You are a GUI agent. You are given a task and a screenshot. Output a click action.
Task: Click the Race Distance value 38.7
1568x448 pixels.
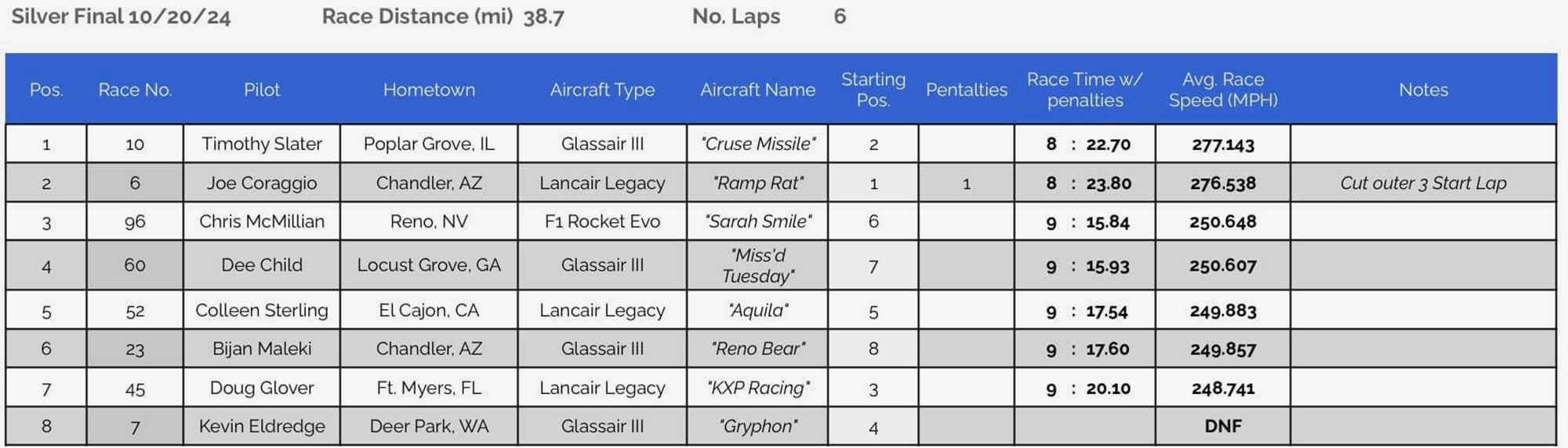(543, 16)
